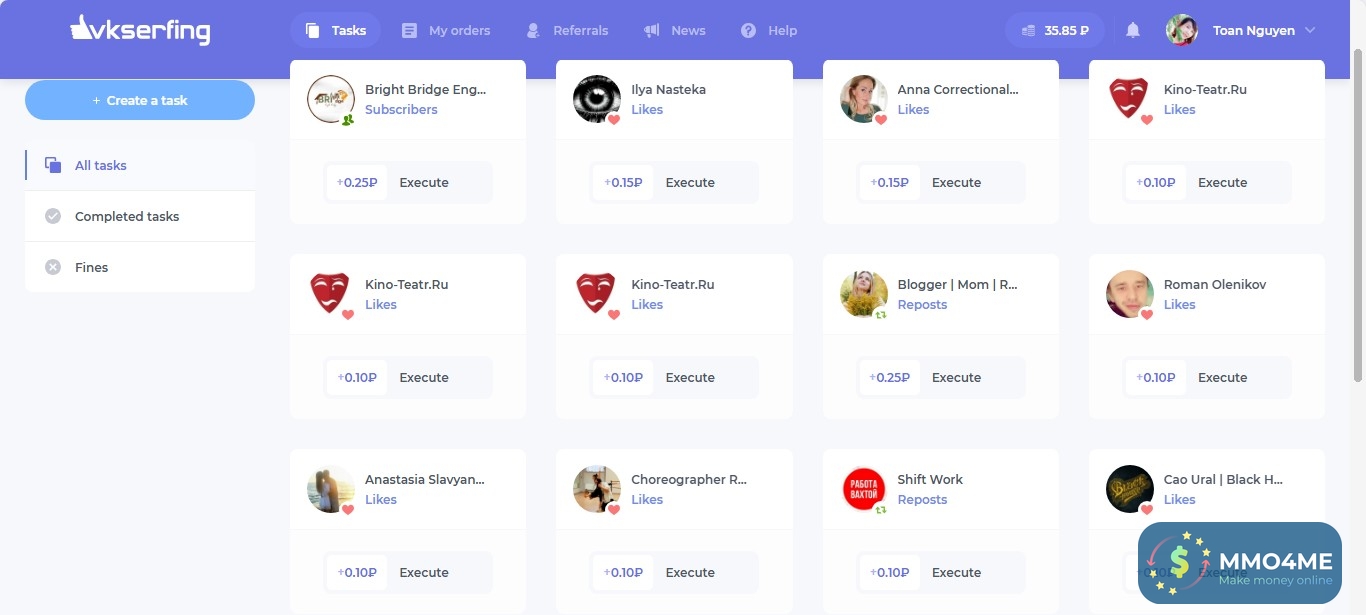Click Bright Bridge Eng avatar
The image size is (1366, 615).
pyautogui.click(x=331, y=99)
